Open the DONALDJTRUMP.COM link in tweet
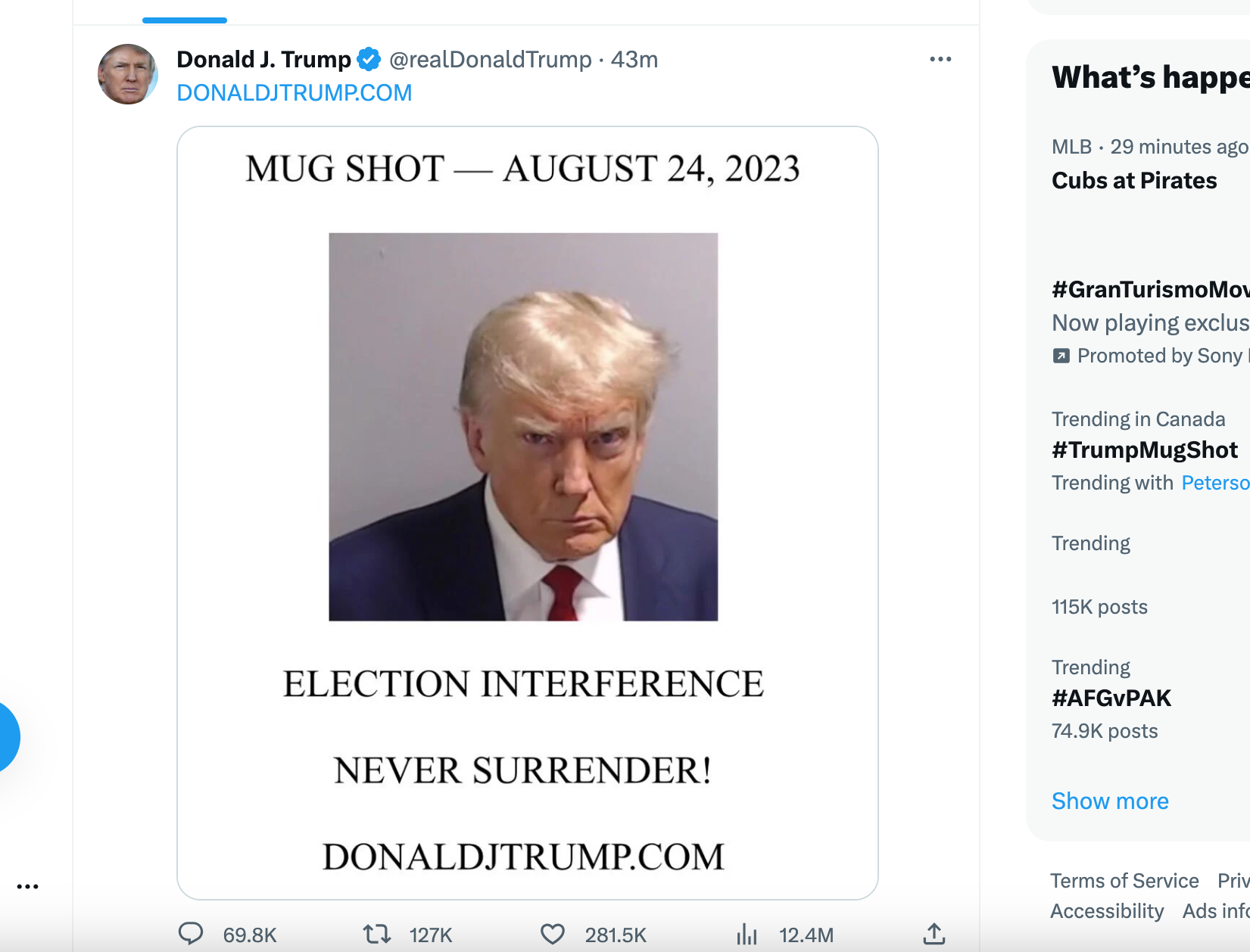The width and height of the screenshot is (1250, 952). point(294,92)
